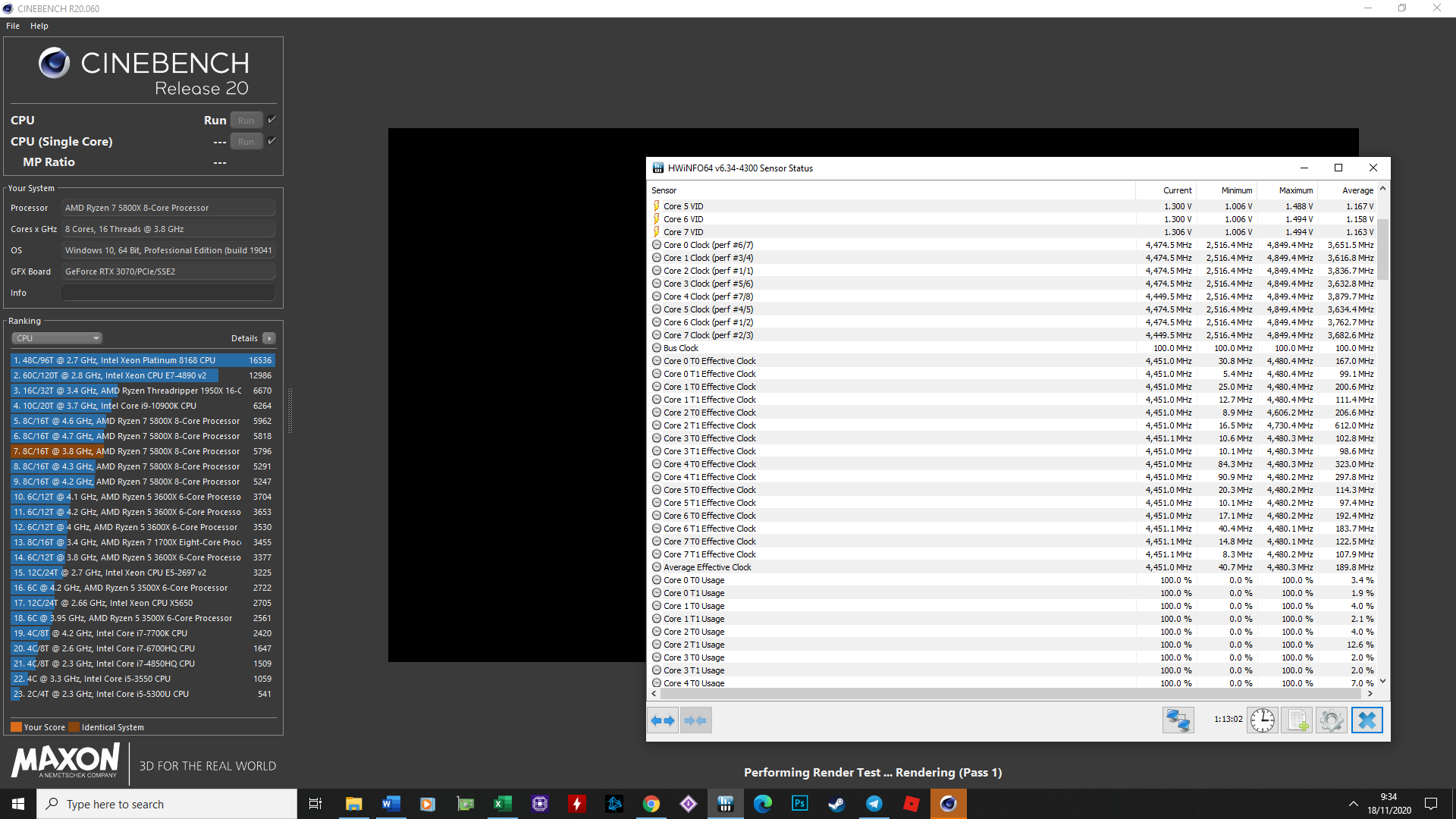Open the File menu
Image resolution: width=1456 pixels, height=819 pixels.
(x=13, y=26)
